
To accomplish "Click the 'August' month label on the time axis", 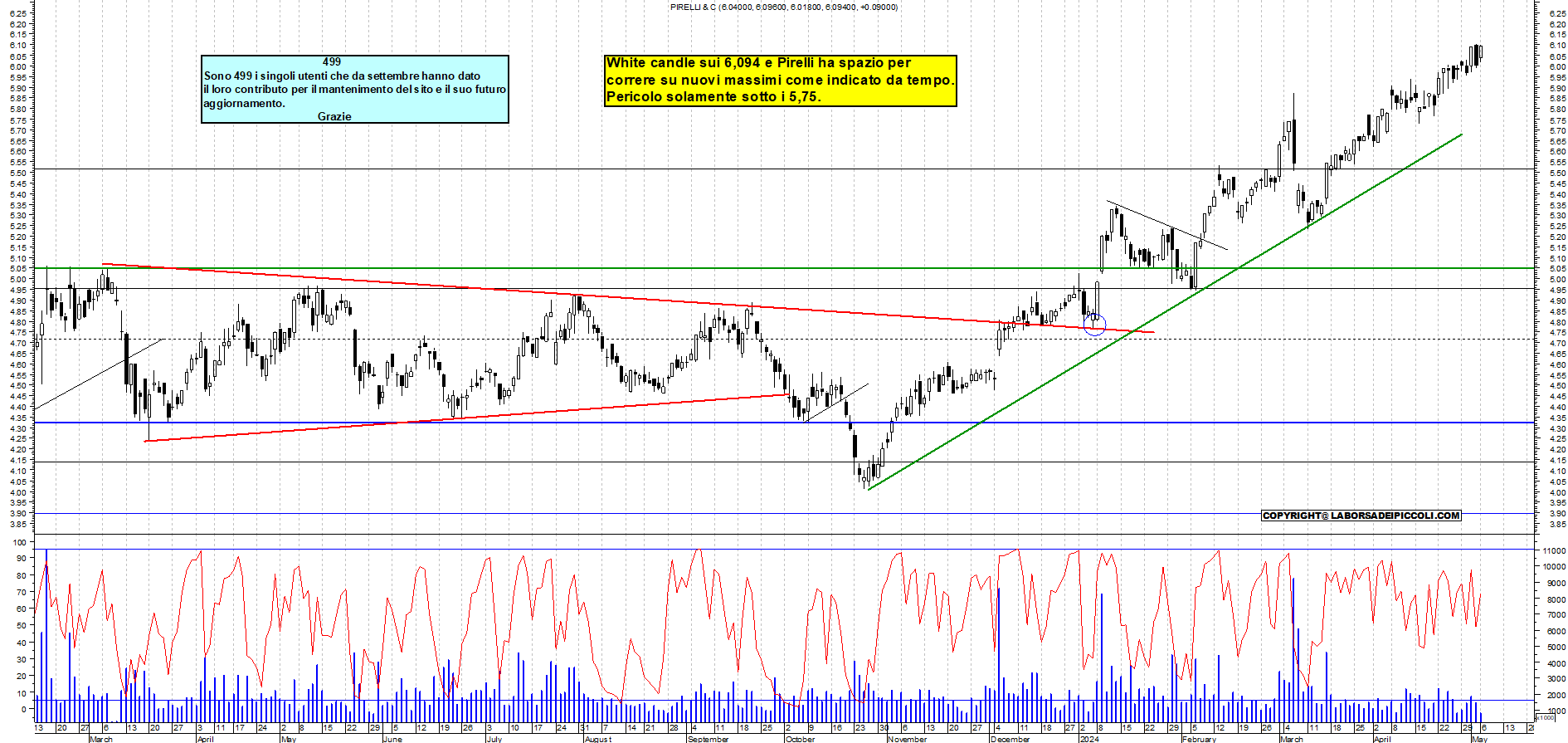I will [x=598, y=739].
